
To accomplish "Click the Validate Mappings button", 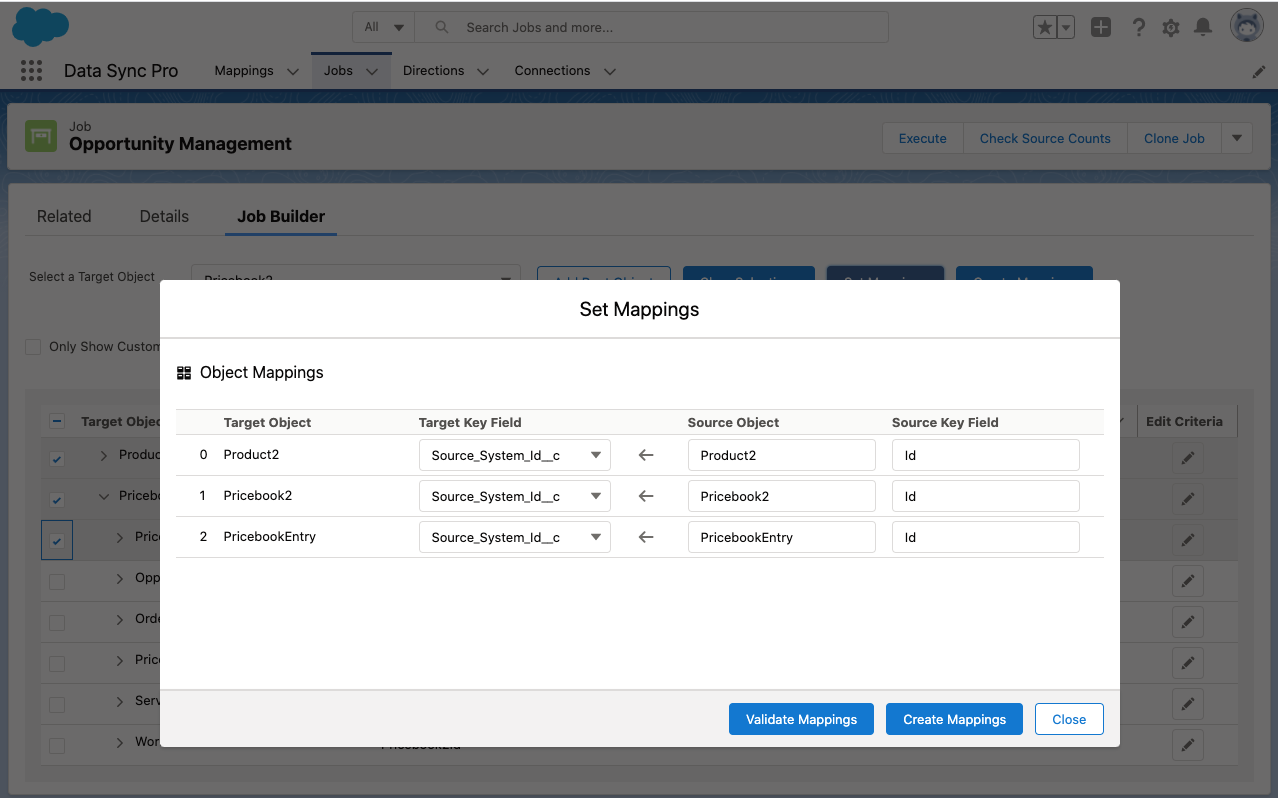I will pos(801,719).
